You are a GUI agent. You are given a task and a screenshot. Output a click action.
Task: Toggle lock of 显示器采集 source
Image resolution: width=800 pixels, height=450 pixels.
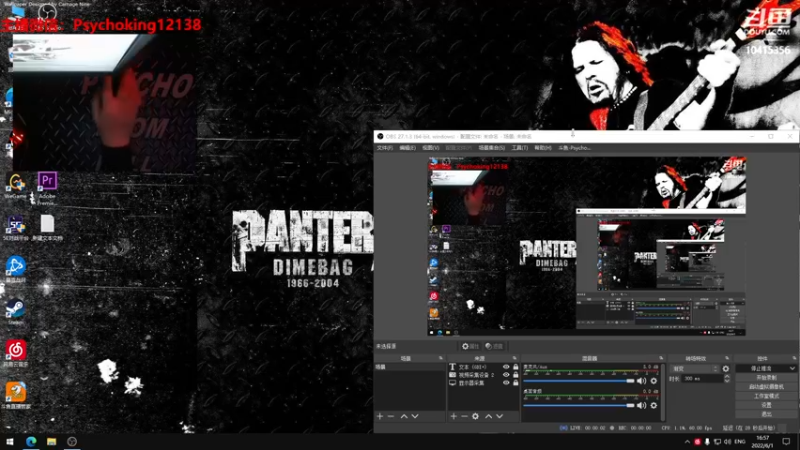(516, 383)
